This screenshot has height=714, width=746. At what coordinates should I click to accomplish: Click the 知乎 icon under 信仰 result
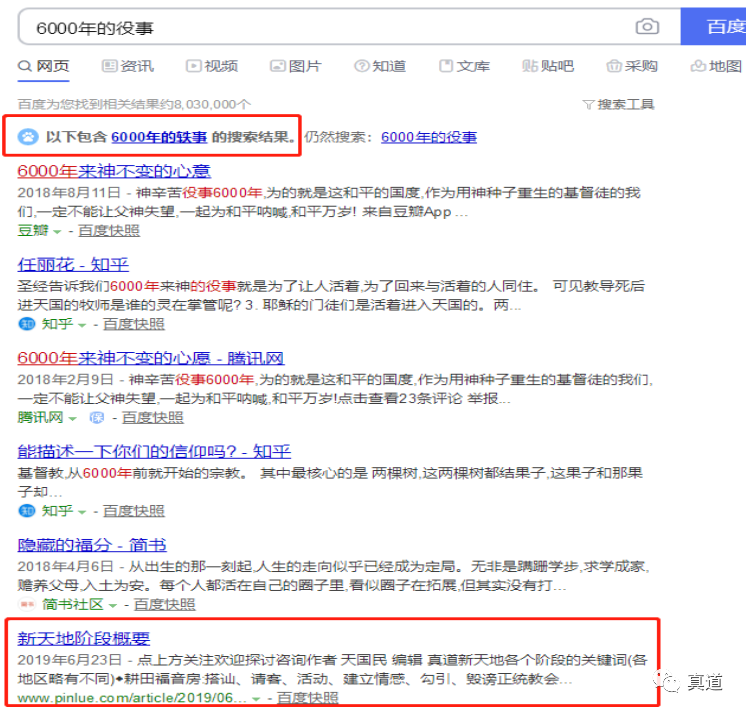coord(27,511)
